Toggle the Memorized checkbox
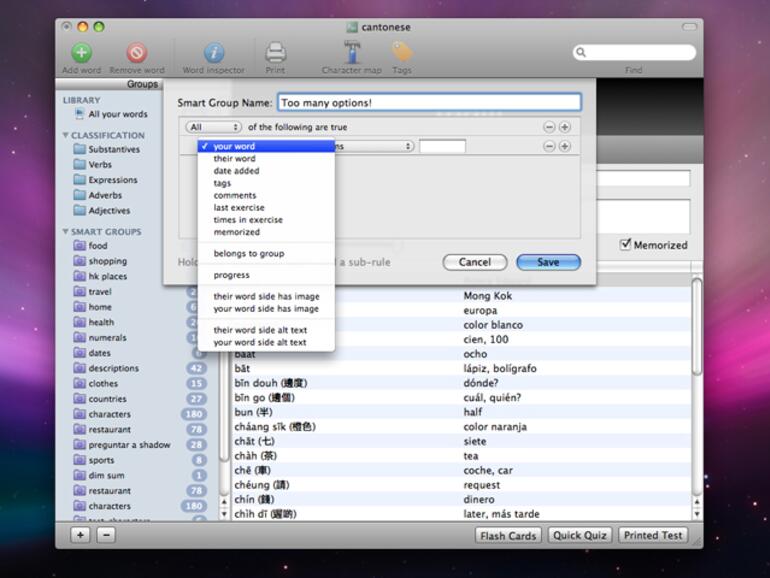Viewport: 770px width, 578px height. (625, 245)
